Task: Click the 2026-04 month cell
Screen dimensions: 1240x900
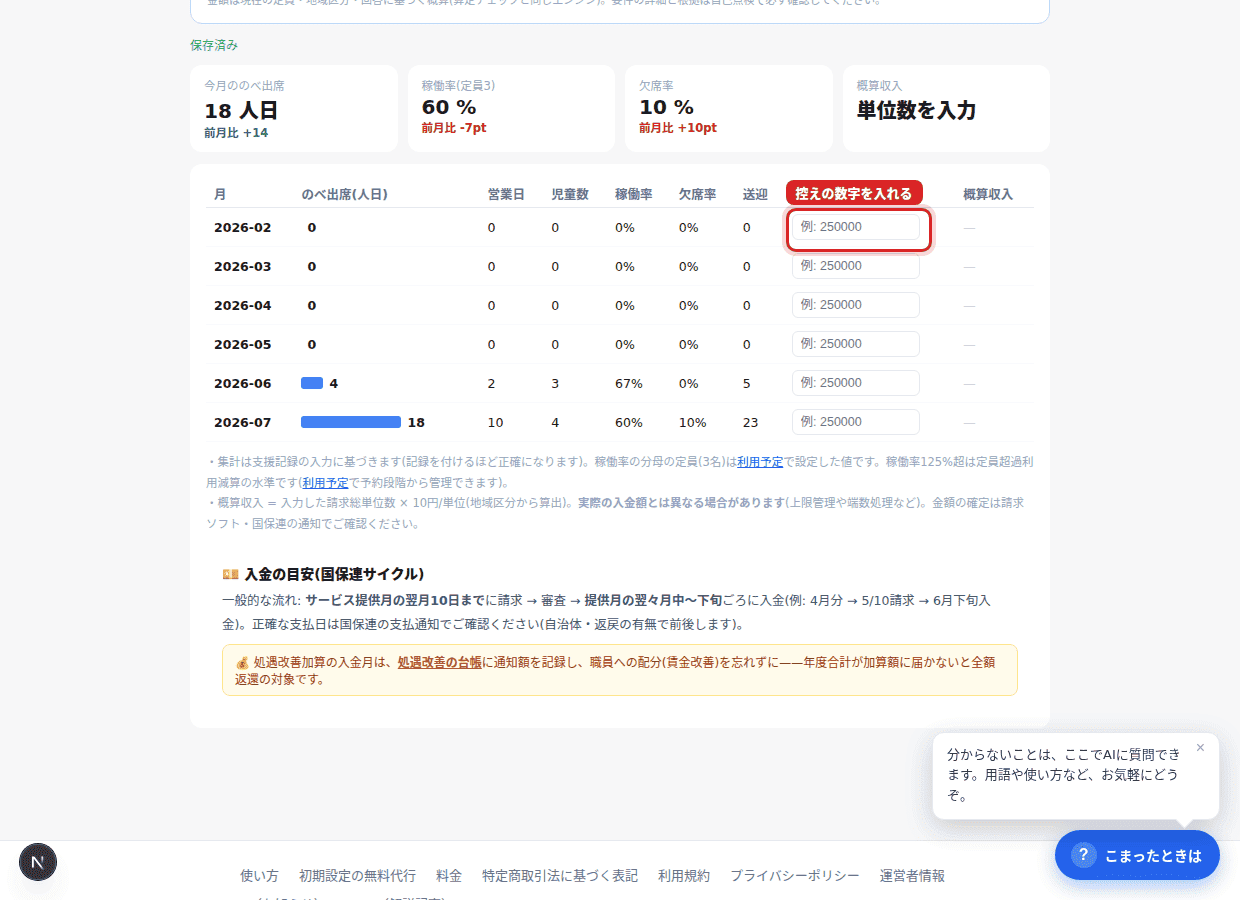Action: point(242,306)
